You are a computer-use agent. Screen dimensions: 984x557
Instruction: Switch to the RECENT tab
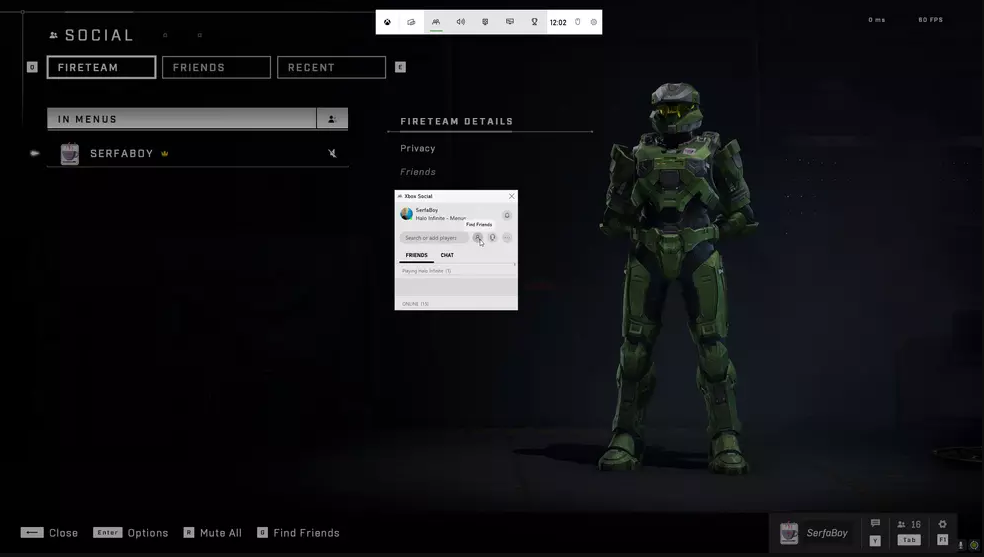[x=331, y=67]
